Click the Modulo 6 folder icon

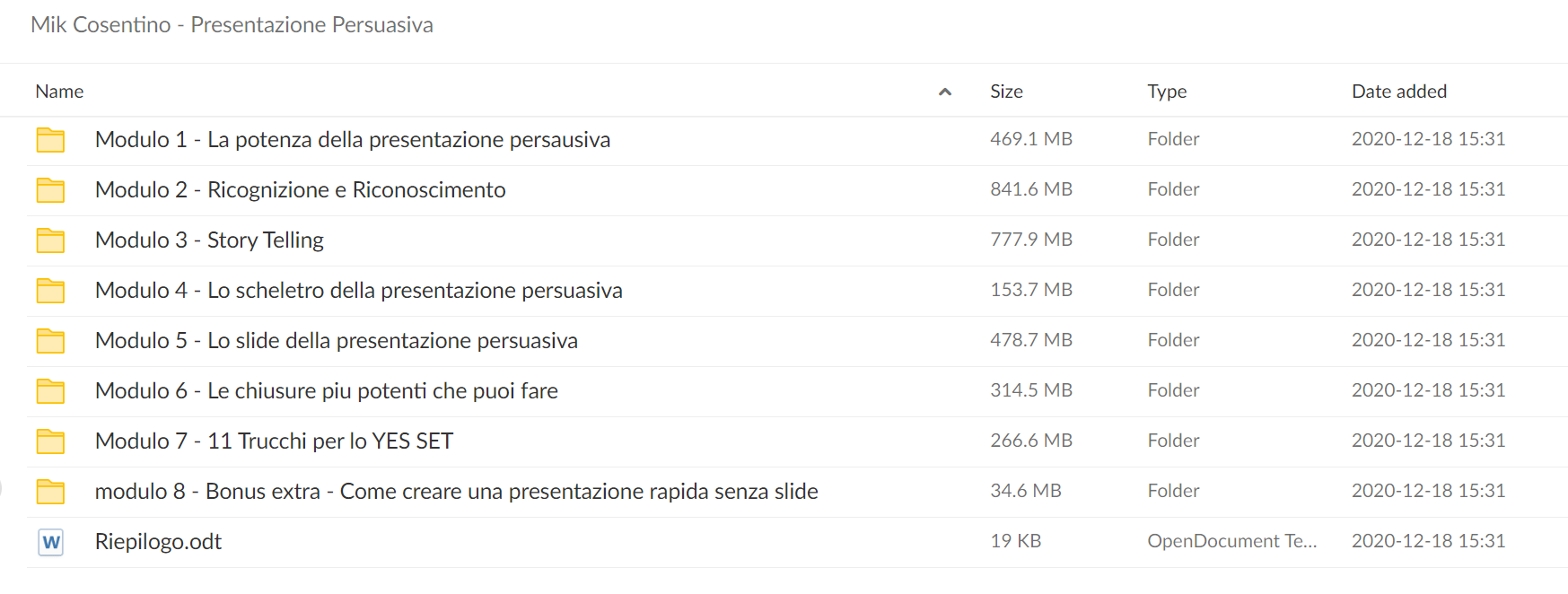50,391
